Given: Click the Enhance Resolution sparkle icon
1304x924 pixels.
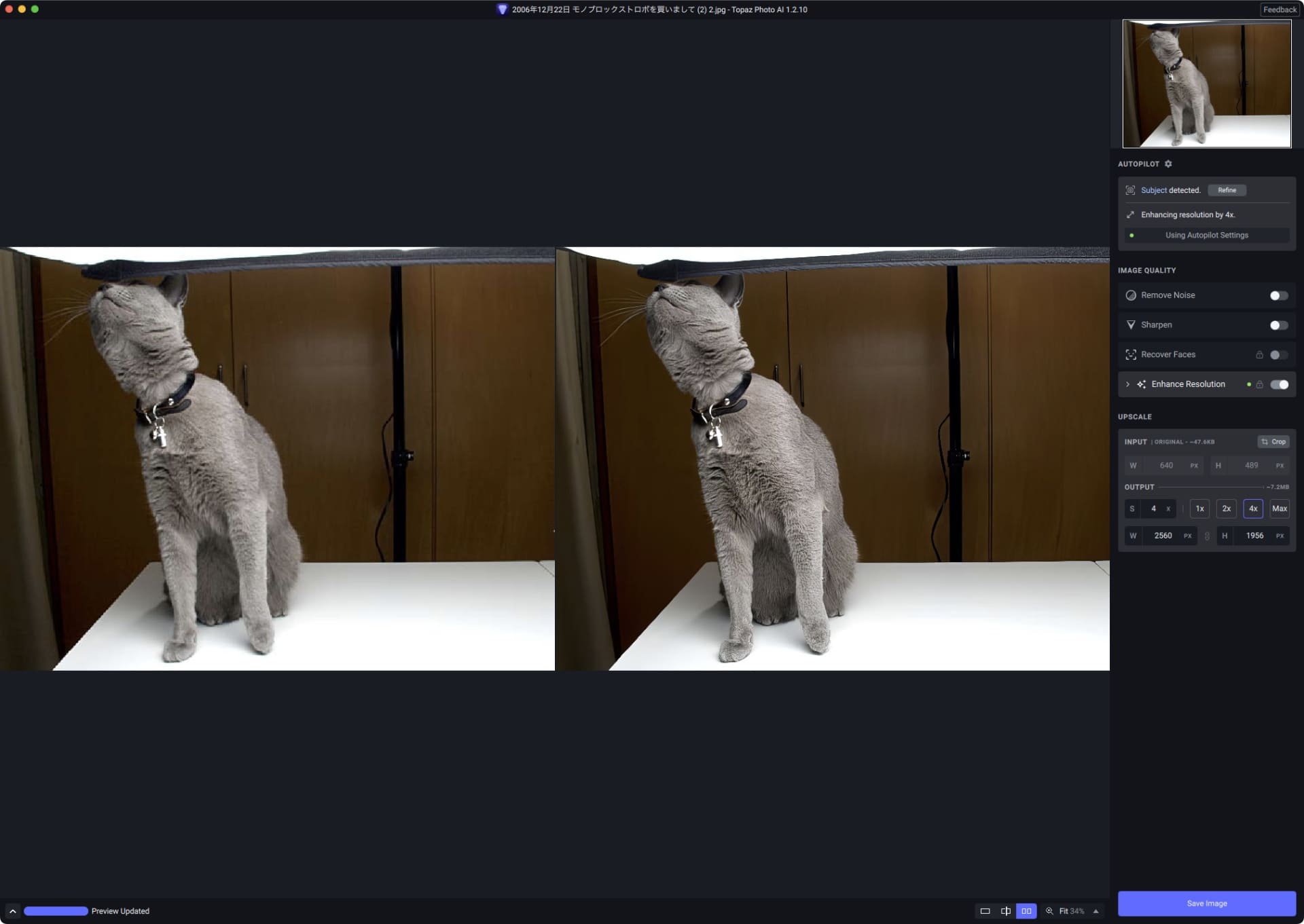Looking at the screenshot, I should 1142,384.
